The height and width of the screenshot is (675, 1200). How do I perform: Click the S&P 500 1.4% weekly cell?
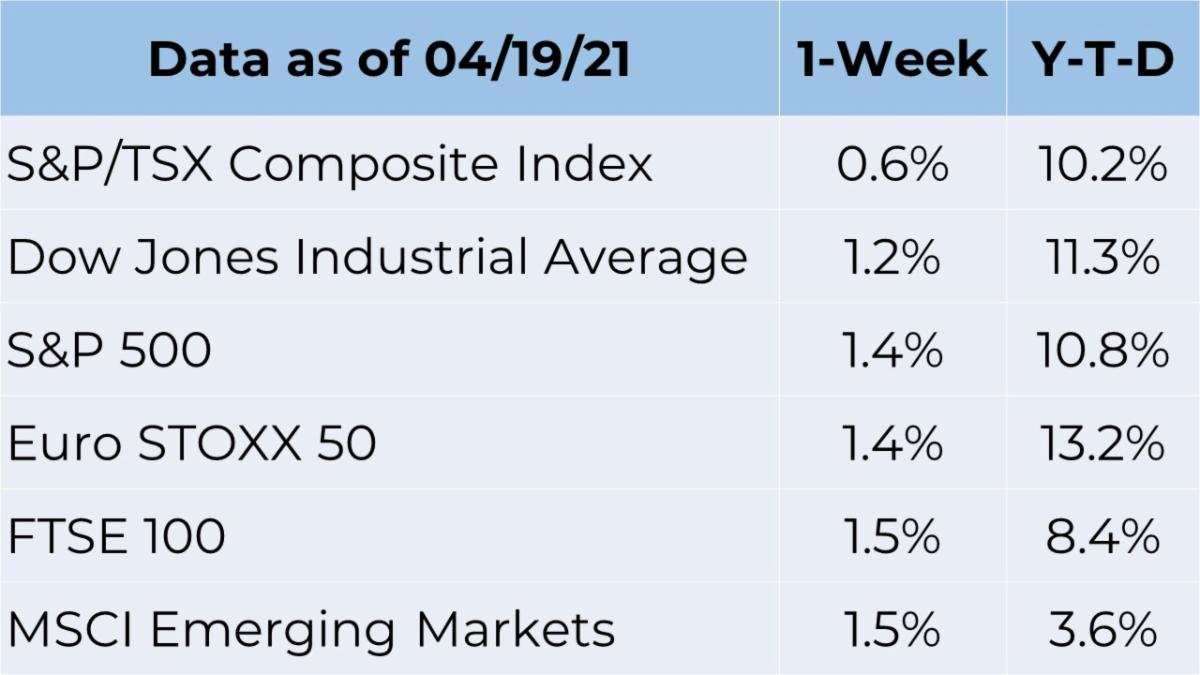tap(893, 350)
